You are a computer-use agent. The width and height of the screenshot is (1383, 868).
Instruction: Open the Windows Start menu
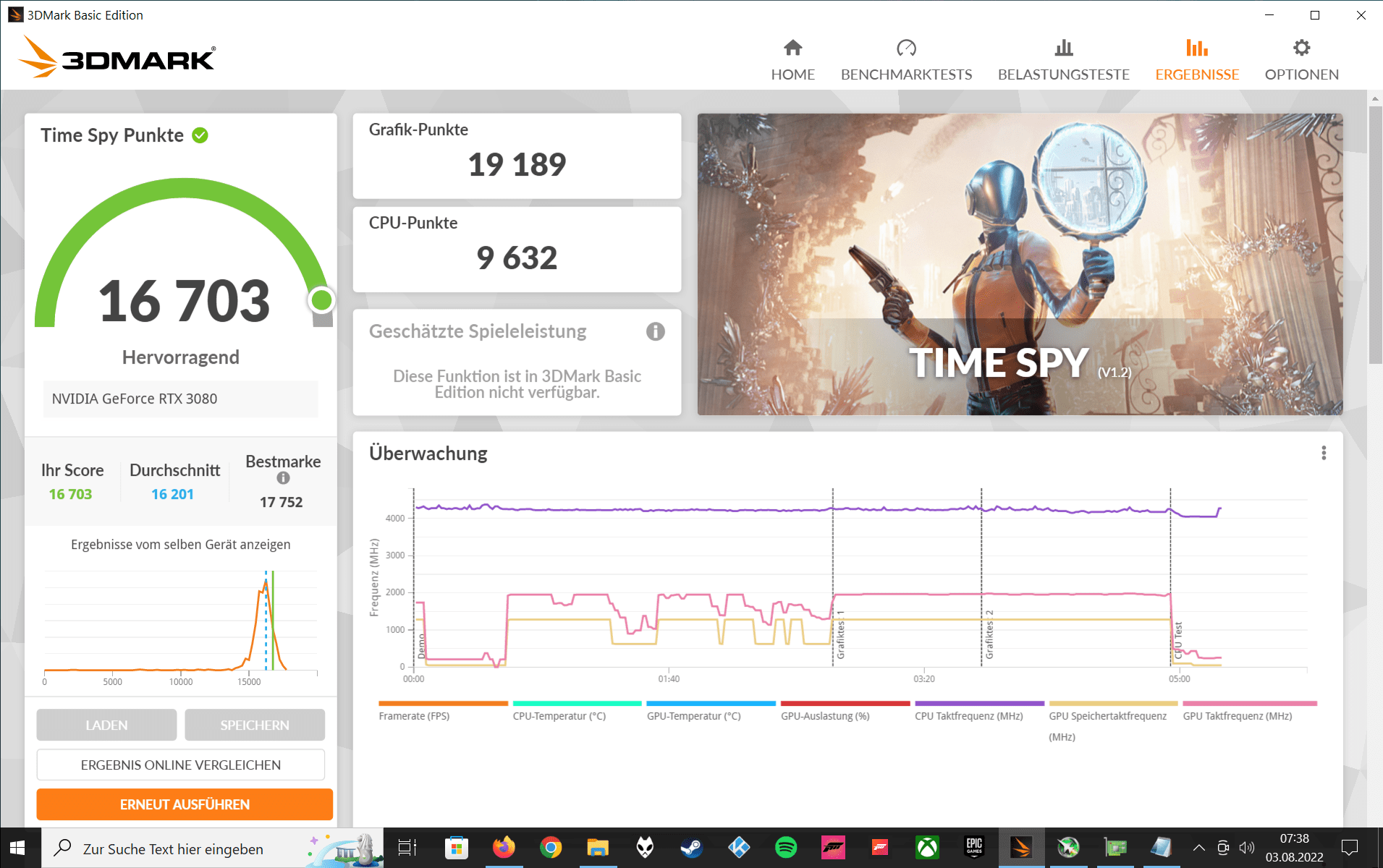pos(17,848)
